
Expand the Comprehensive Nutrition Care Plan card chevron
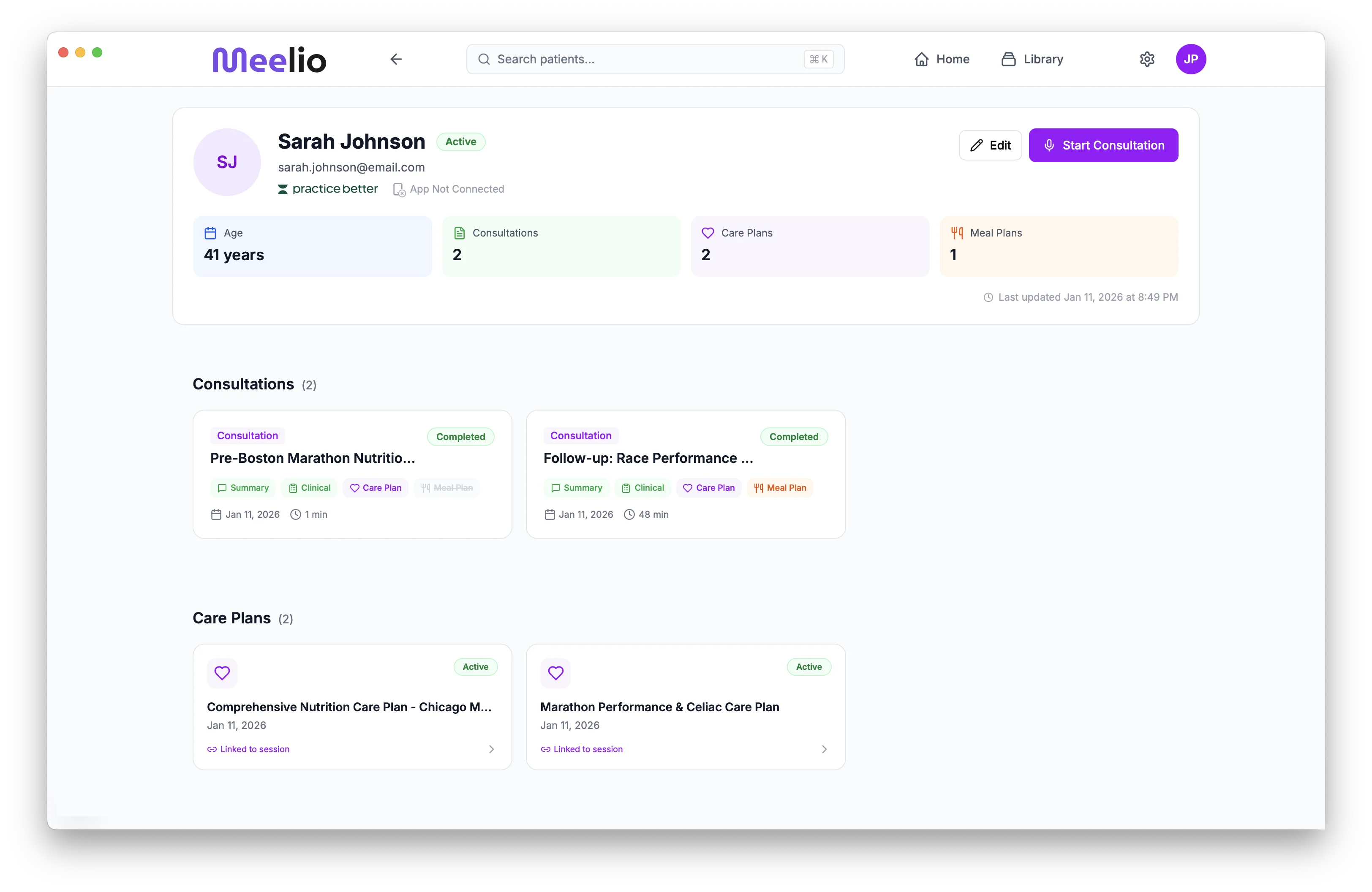(491, 749)
